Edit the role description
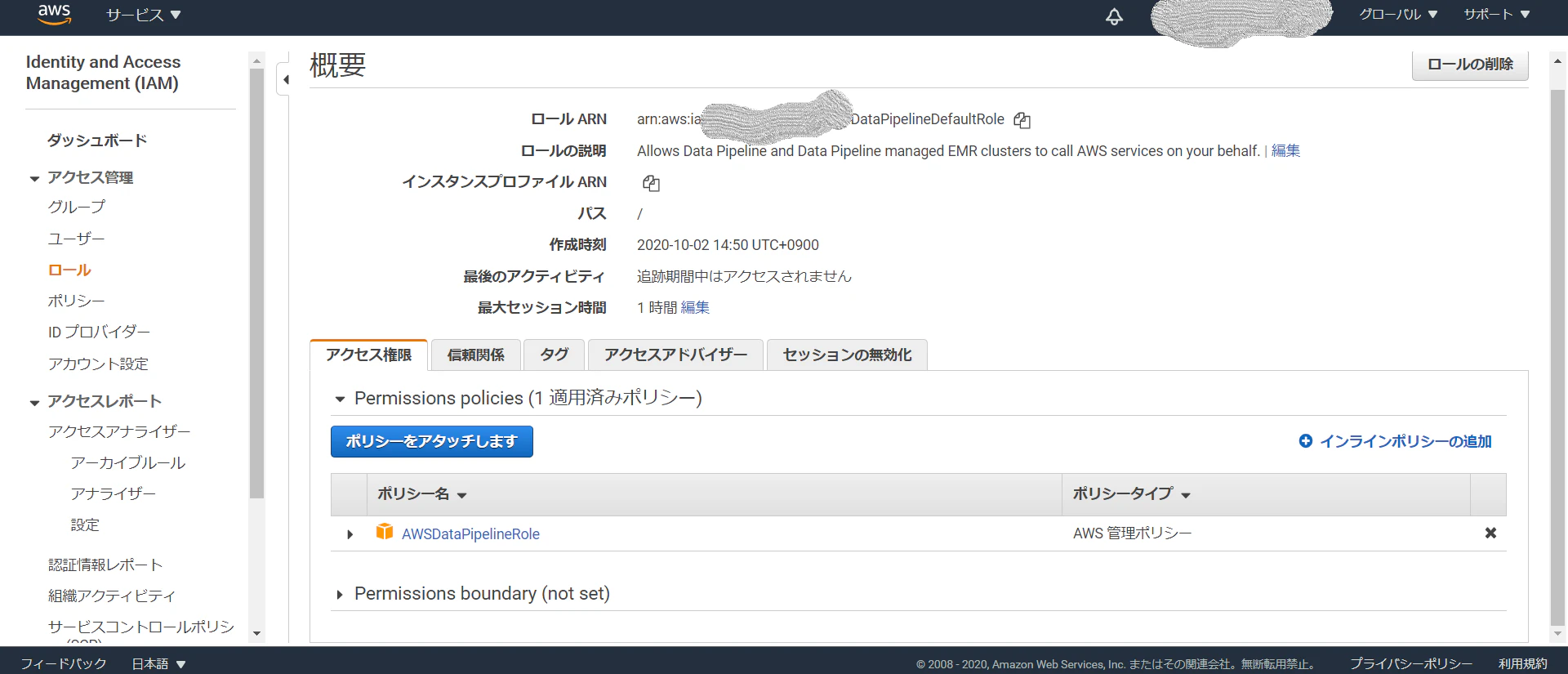1568x674 pixels. [1285, 151]
